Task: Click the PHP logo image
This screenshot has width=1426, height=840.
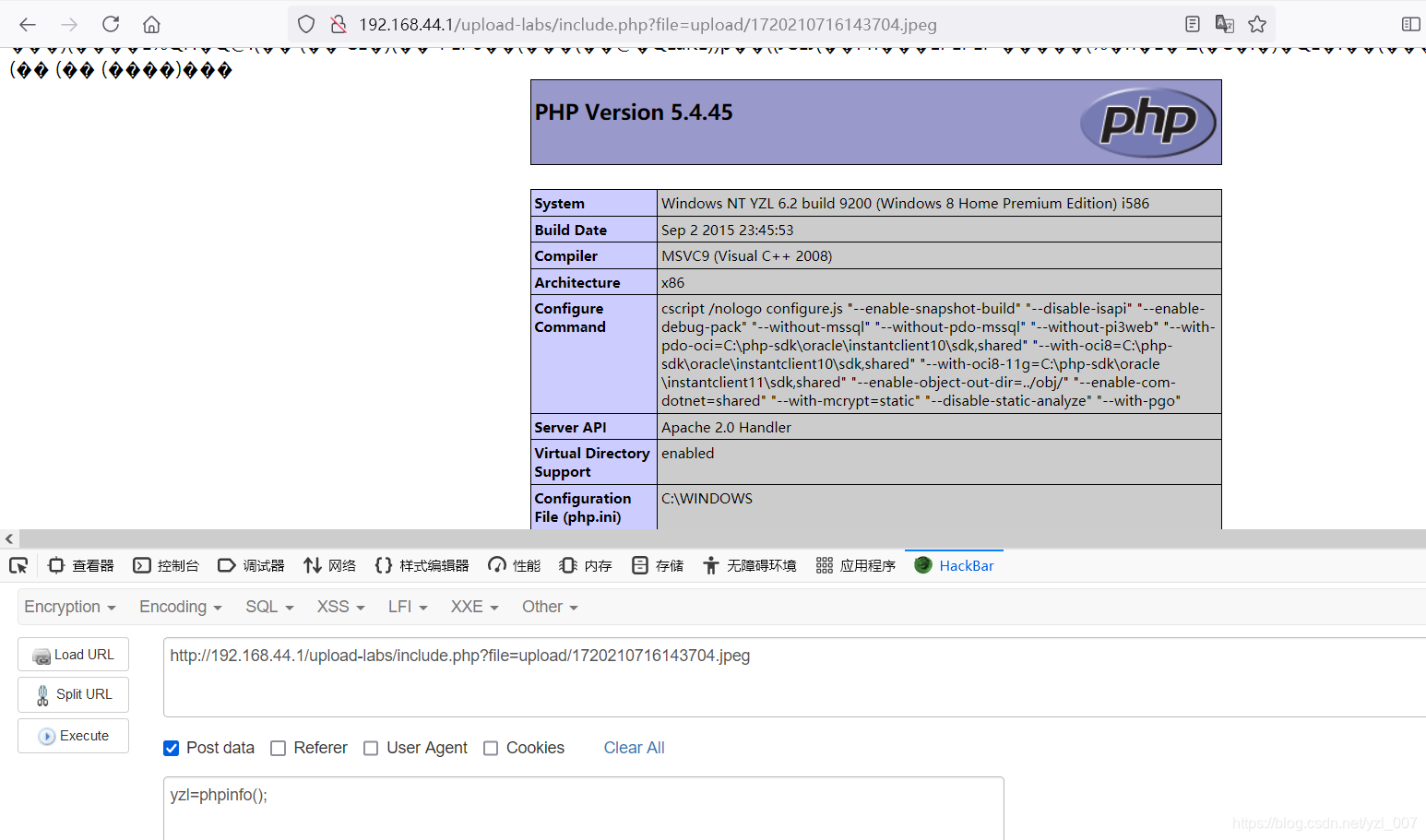Action: click(x=1147, y=122)
